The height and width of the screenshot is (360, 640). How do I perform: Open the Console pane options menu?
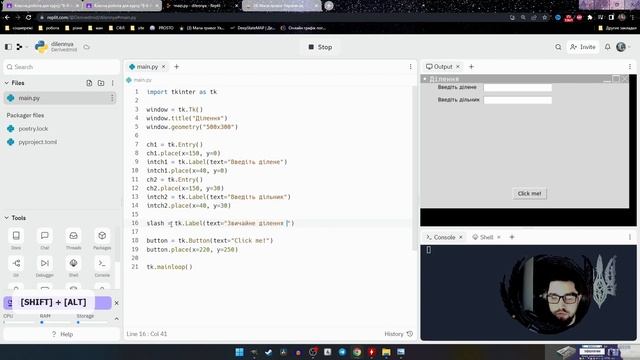pos(629,237)
